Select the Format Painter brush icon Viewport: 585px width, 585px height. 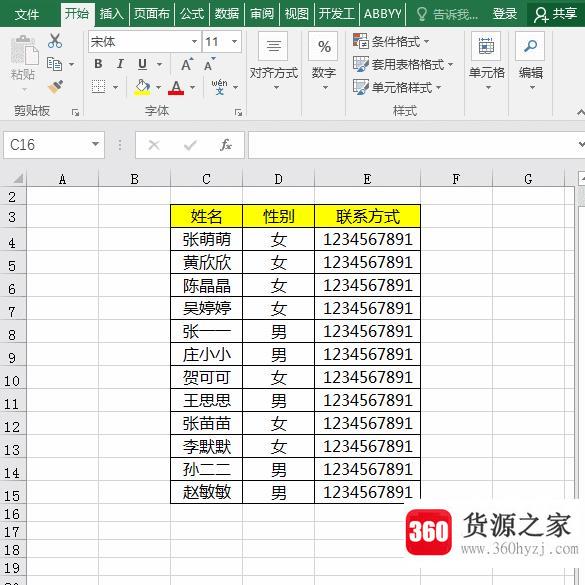point(55,87)
